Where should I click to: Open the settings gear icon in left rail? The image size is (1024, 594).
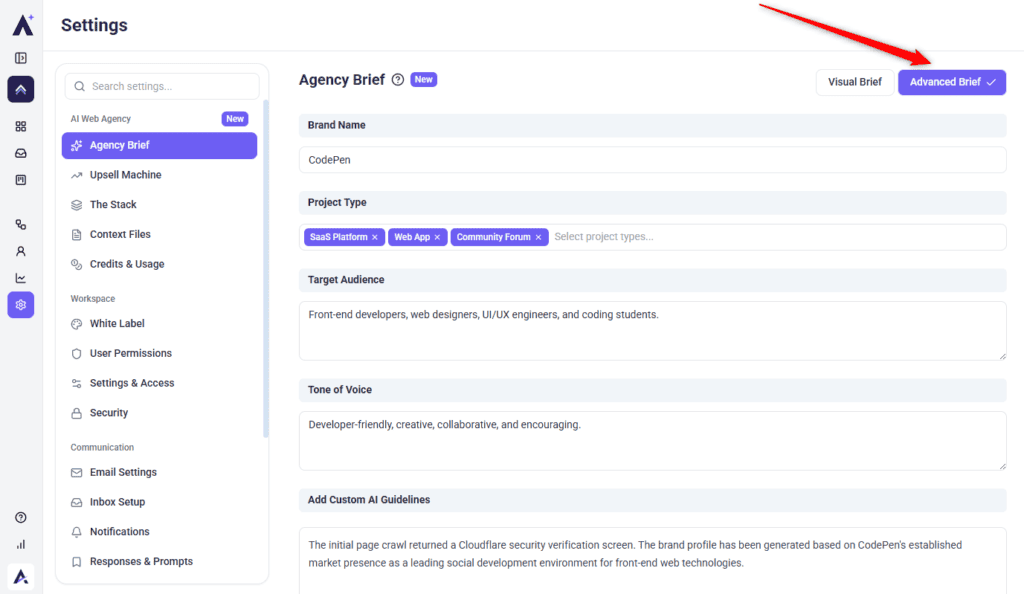21,305
